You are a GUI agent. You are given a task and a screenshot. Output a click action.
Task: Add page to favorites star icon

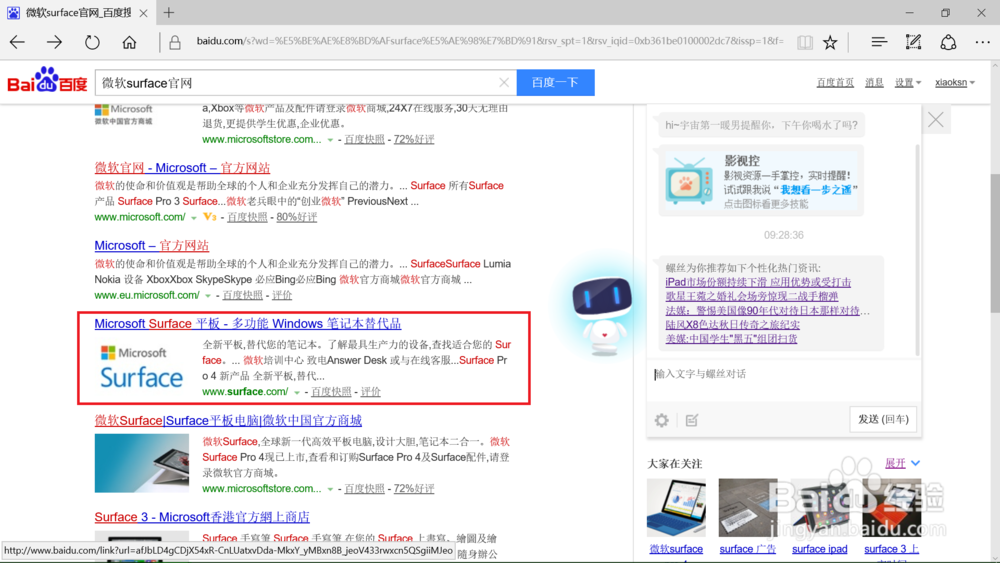click(x=830, y=42)
